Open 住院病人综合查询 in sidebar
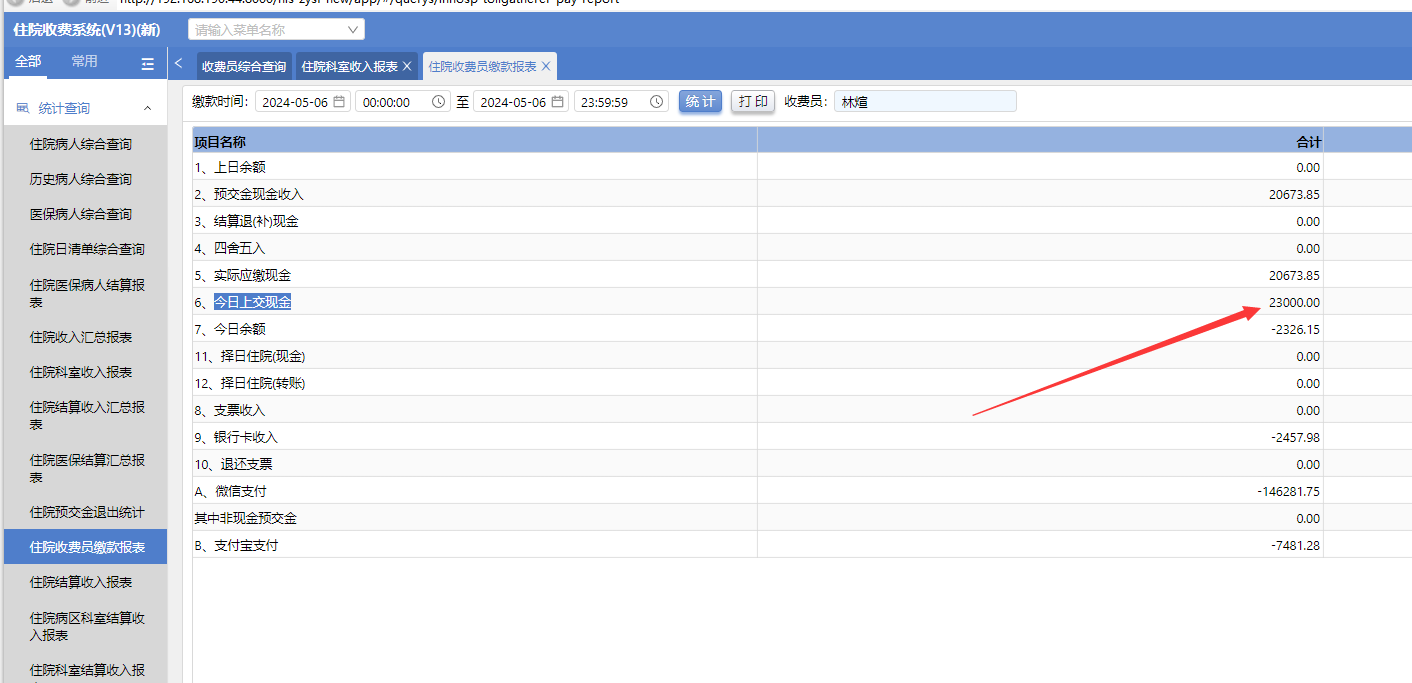1412x683 pixels. click(x=84, y=144)
